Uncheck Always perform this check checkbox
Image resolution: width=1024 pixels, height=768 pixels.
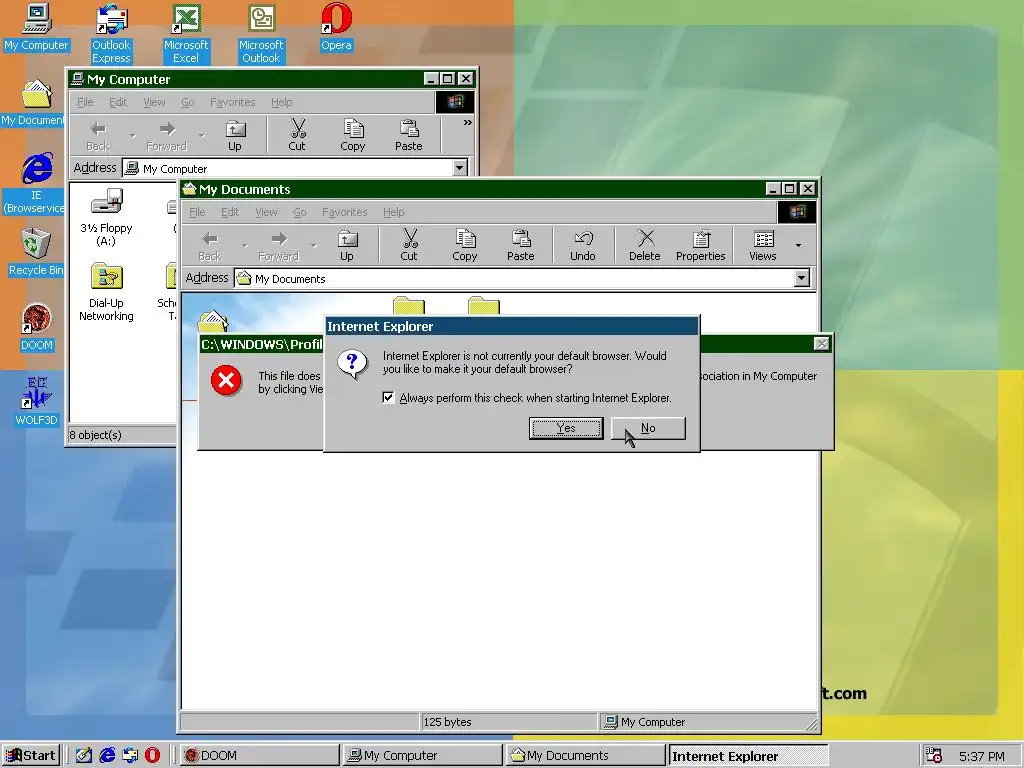388,398
